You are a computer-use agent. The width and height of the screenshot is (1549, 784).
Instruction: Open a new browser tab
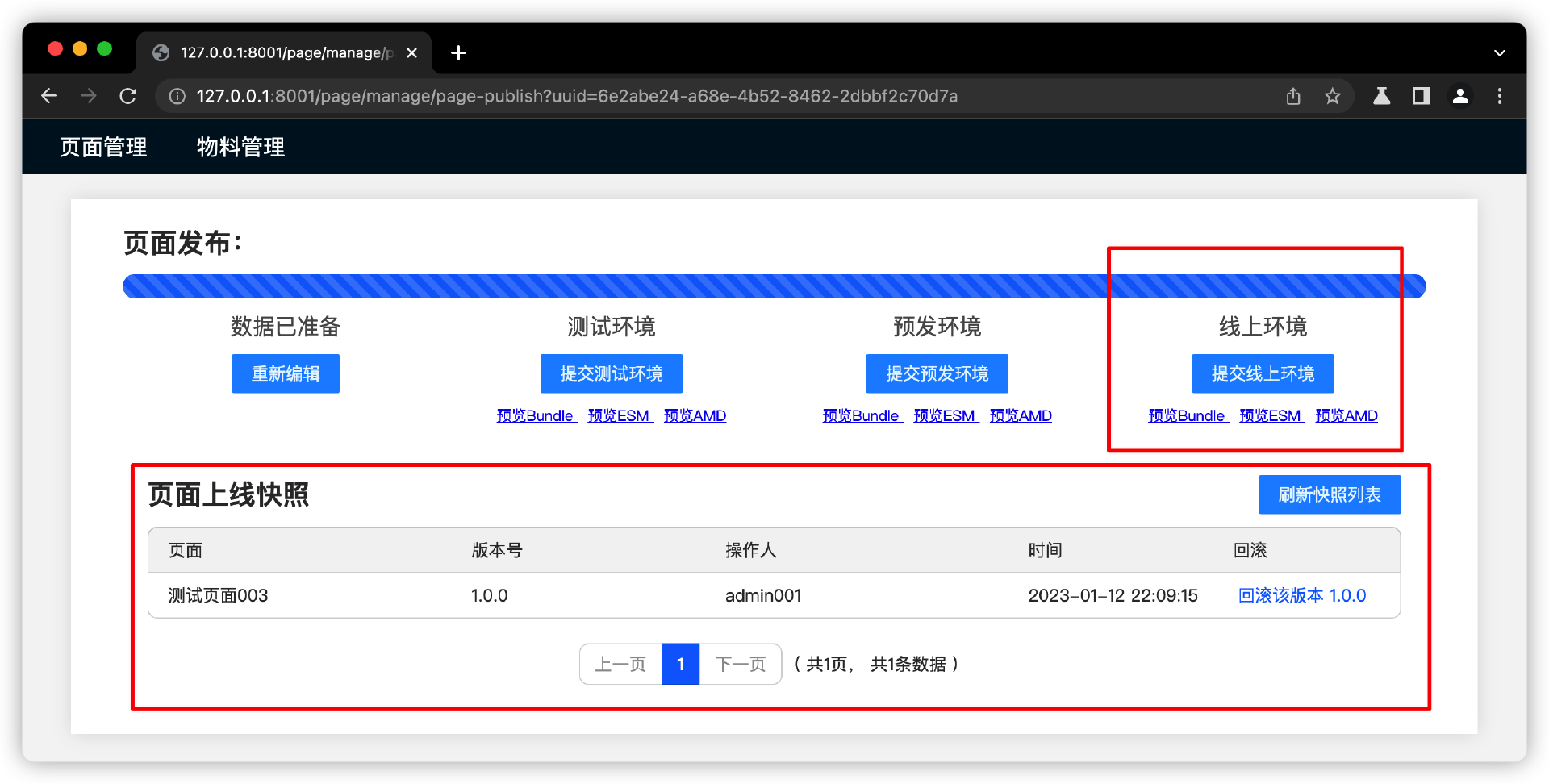click(458, 53)
